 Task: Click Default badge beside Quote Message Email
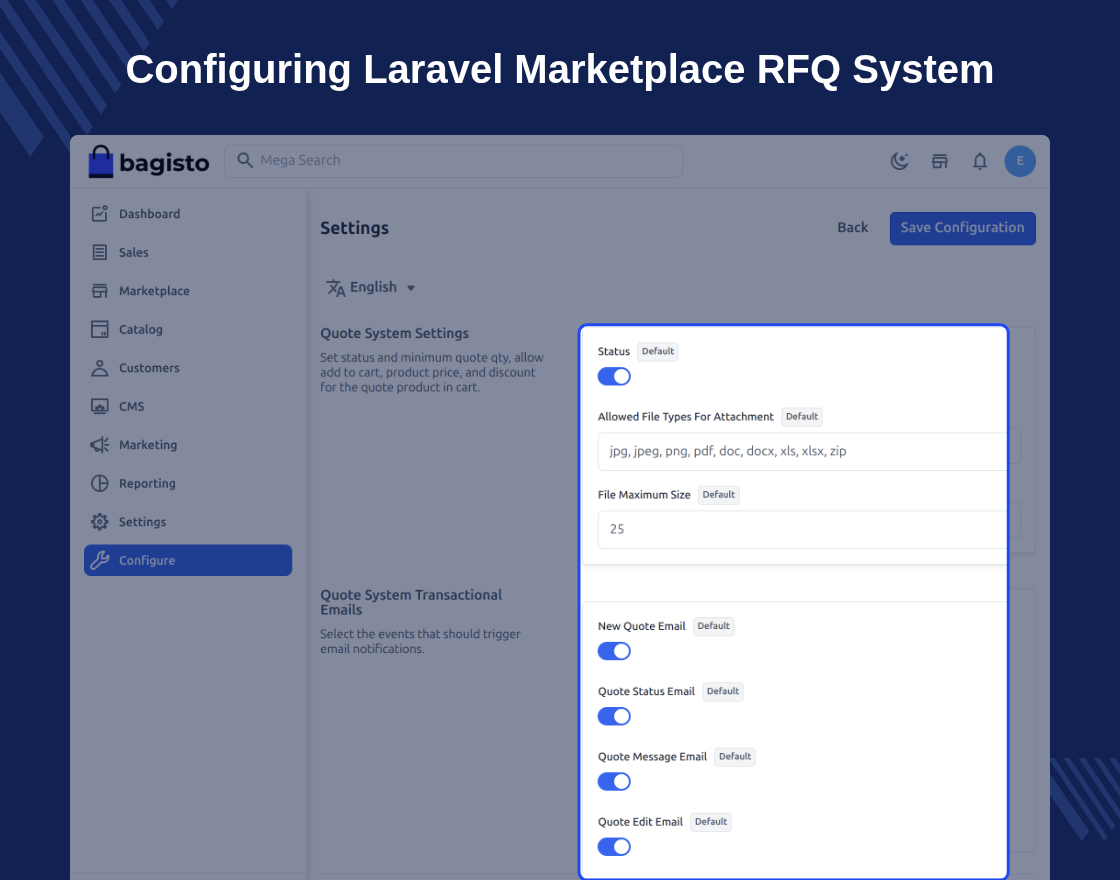coord(735,757)
